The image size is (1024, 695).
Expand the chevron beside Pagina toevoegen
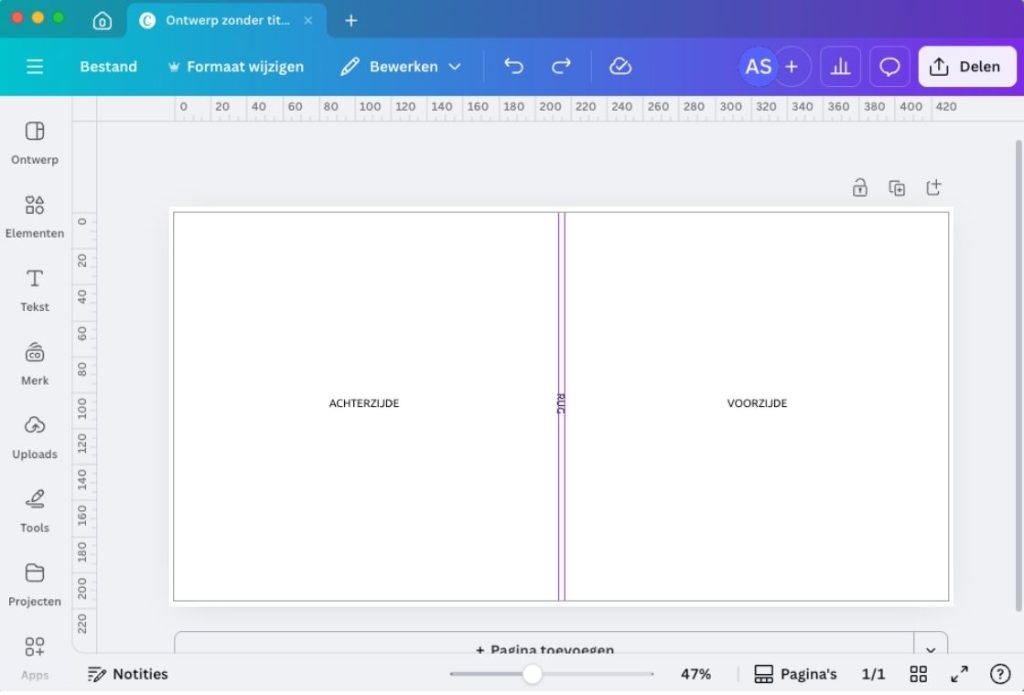click(x=930, y=649)
